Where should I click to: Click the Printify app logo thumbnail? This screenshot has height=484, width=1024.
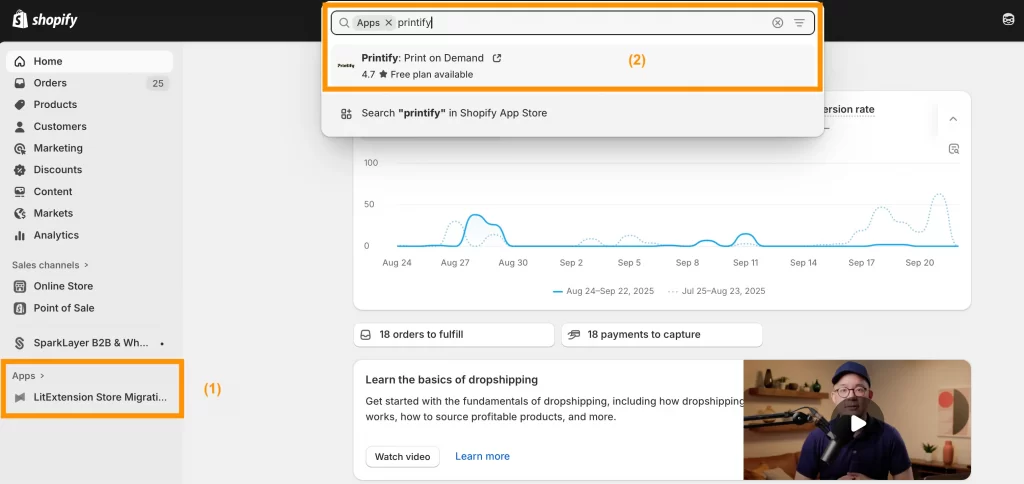point(345,66)
